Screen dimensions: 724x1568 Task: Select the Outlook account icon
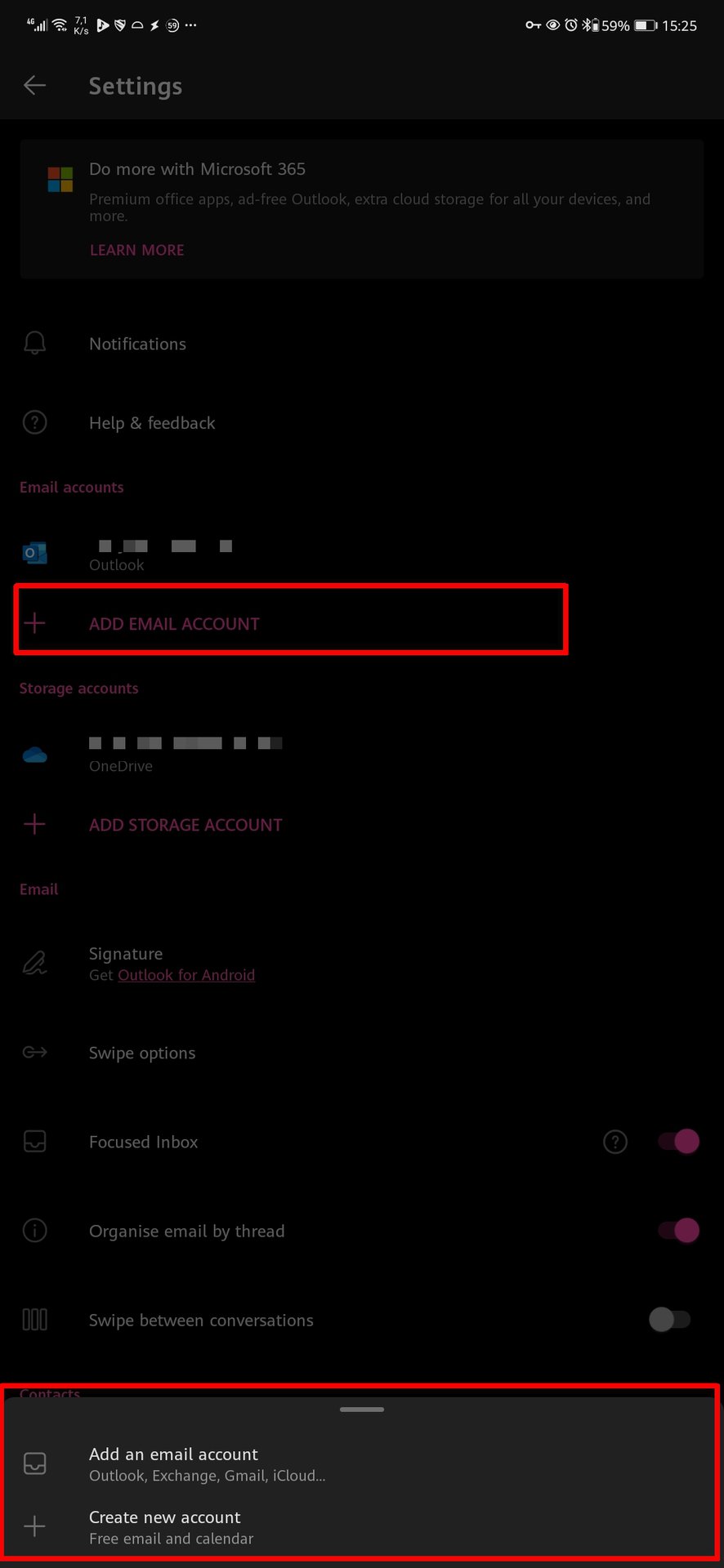pos(34,554)
